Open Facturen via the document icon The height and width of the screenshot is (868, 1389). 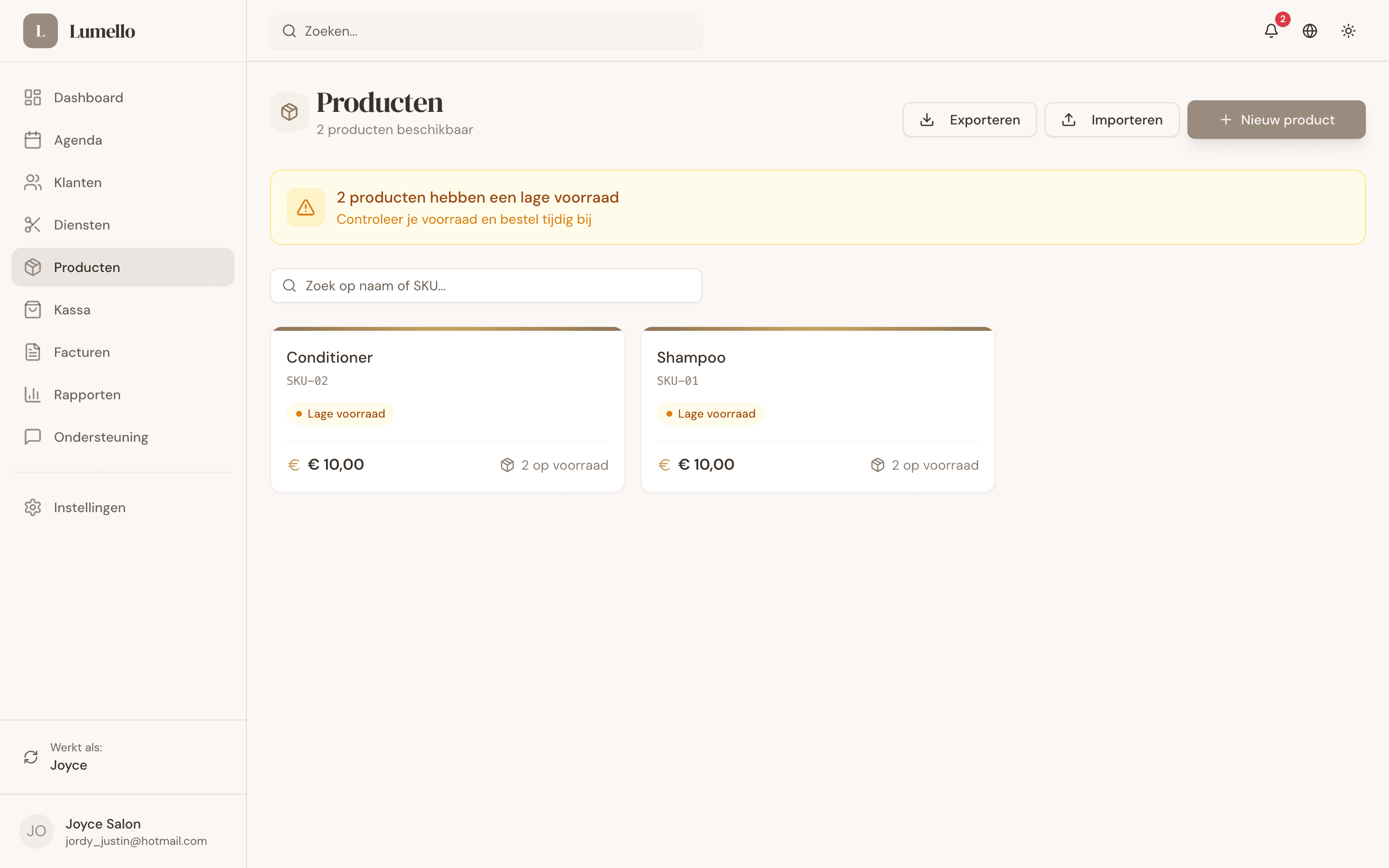click(x=32, y=352)
